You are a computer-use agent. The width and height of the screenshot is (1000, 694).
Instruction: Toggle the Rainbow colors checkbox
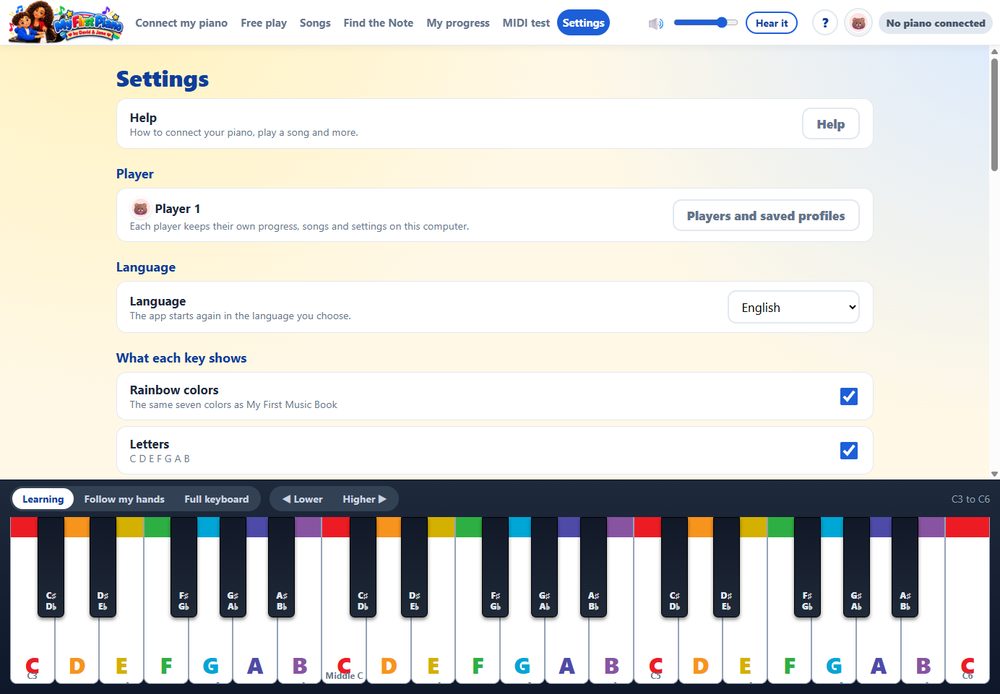848,396
